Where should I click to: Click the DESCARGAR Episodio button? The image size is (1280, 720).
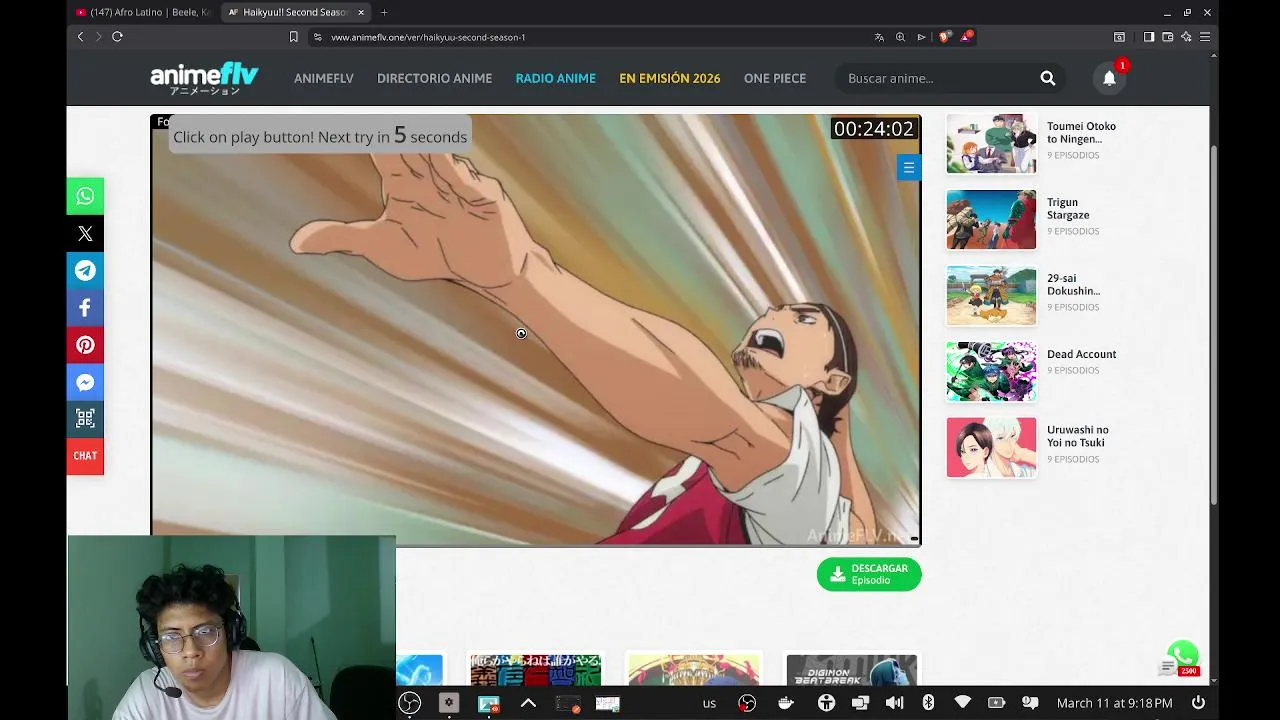pyautogui.click(x=869, y=574)
